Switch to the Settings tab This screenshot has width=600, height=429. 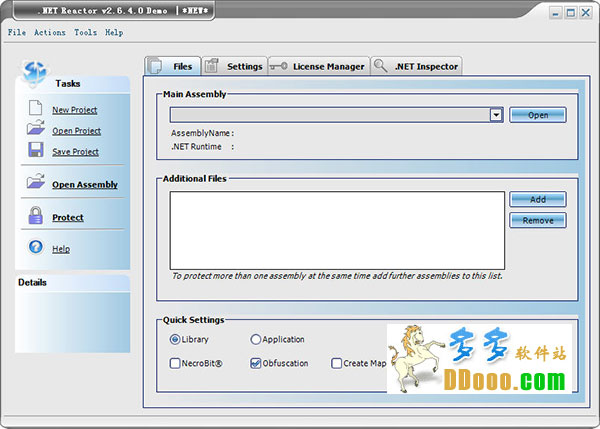tap(234, 66)
